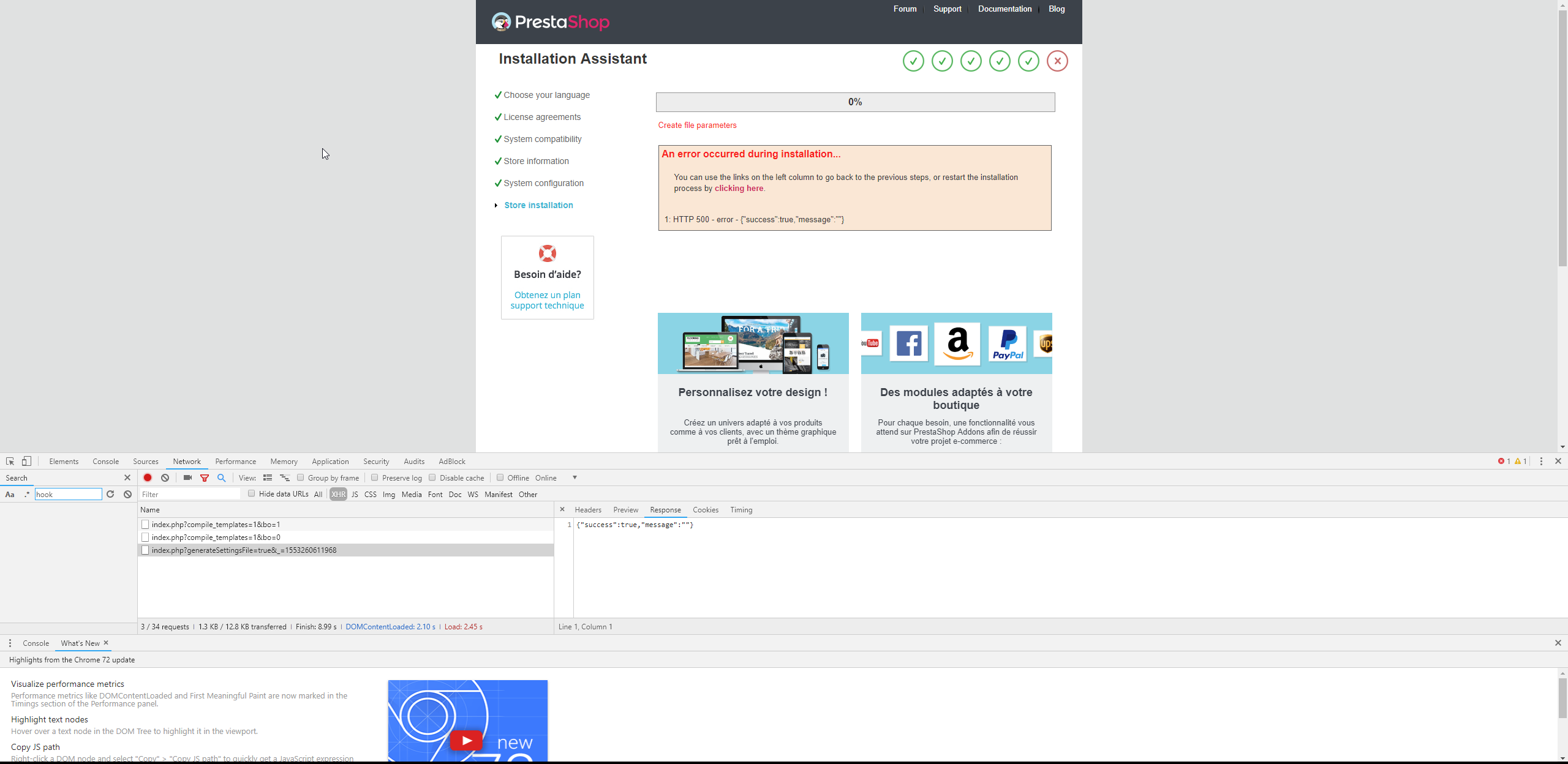This screenshot has width=1568, height=764.
Task: Play the What's New video thumbnail
Action: click(467, 721)
